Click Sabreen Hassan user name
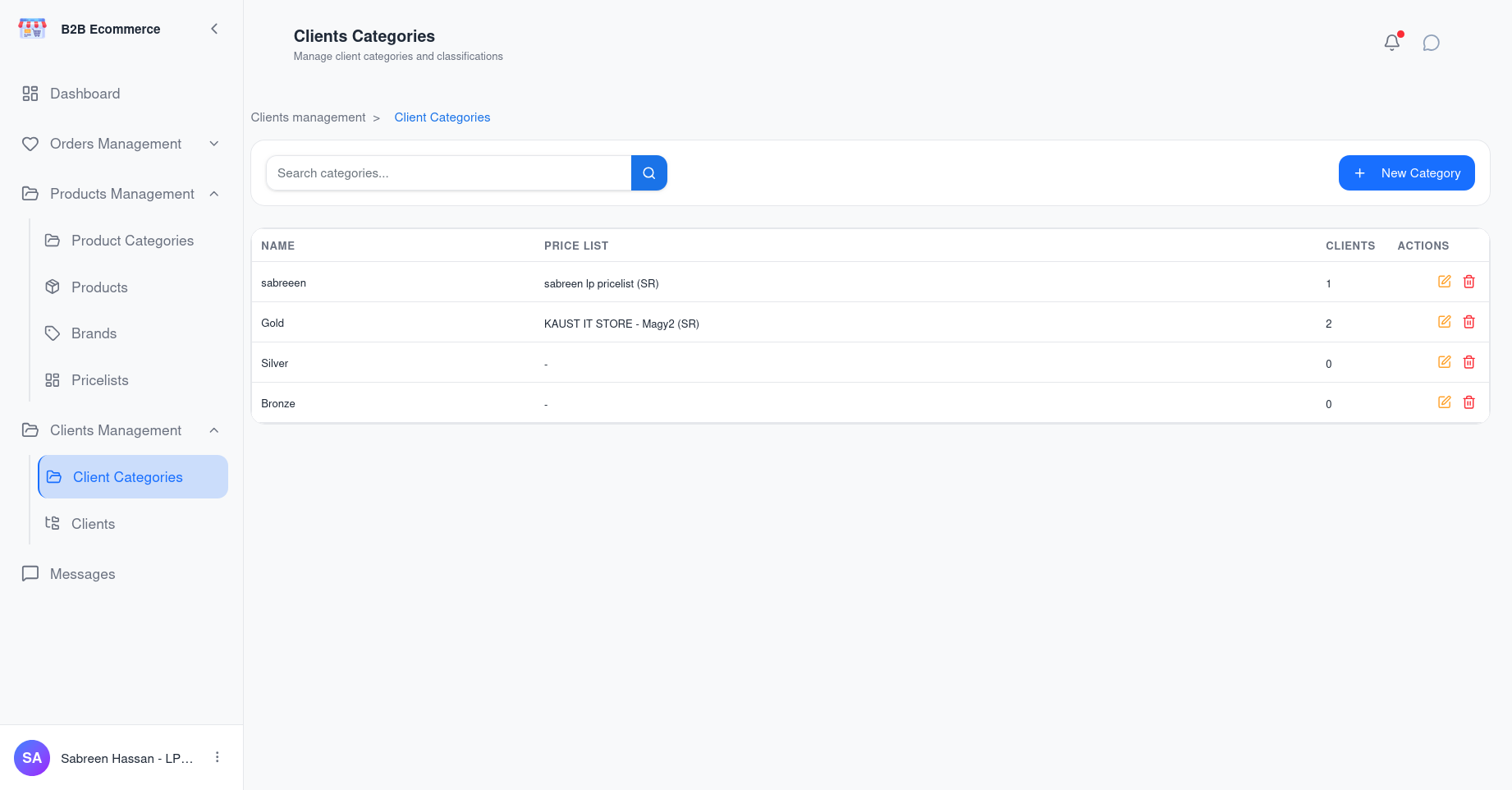The height and width of the screenshot is (790, 1512). click(127, 759)
